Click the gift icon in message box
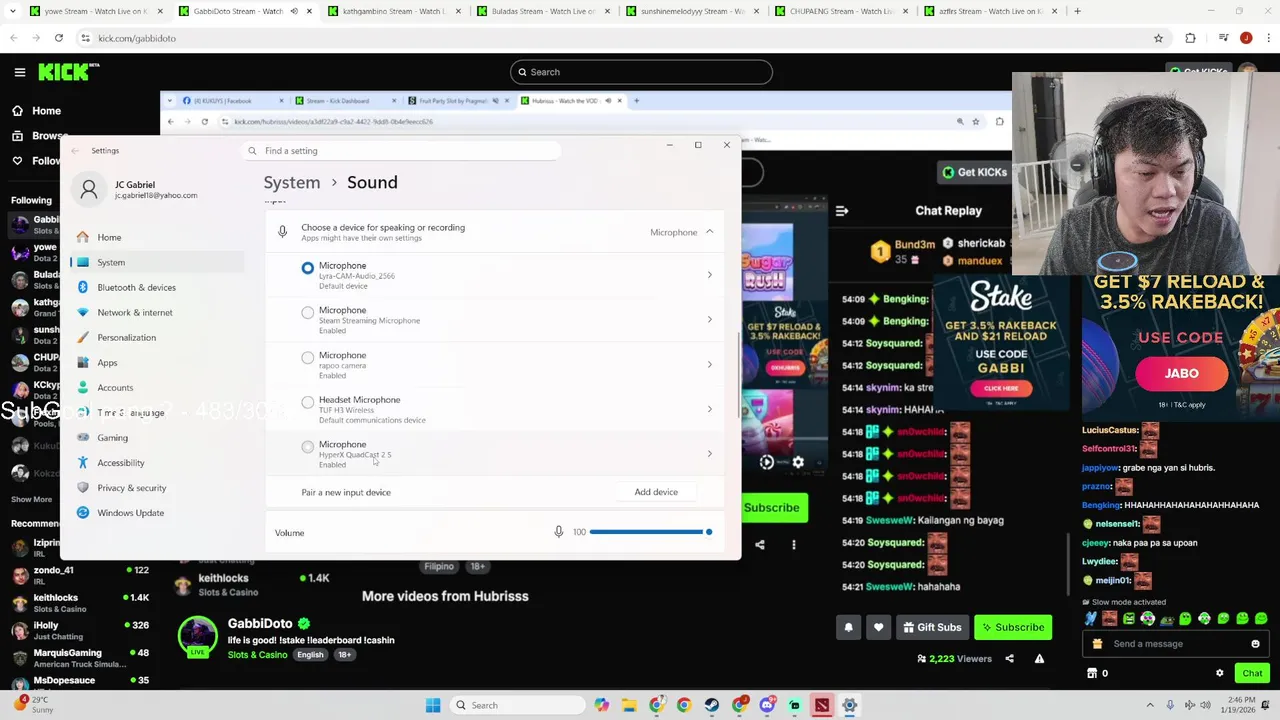1280x720 pixels. [x=1098, y=644]
